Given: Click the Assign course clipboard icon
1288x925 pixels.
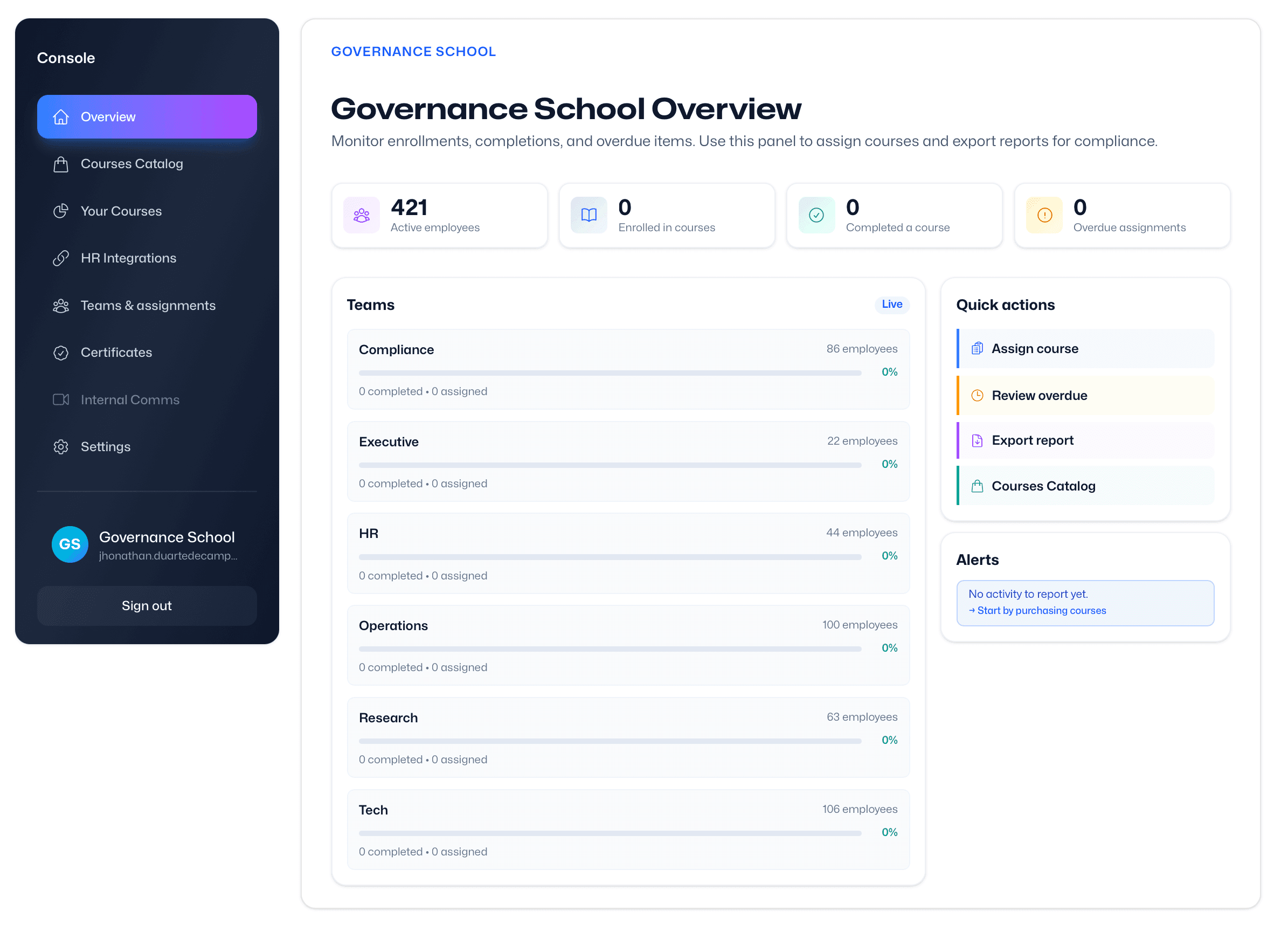Looking at the screenshot, I should pos(978,348).
